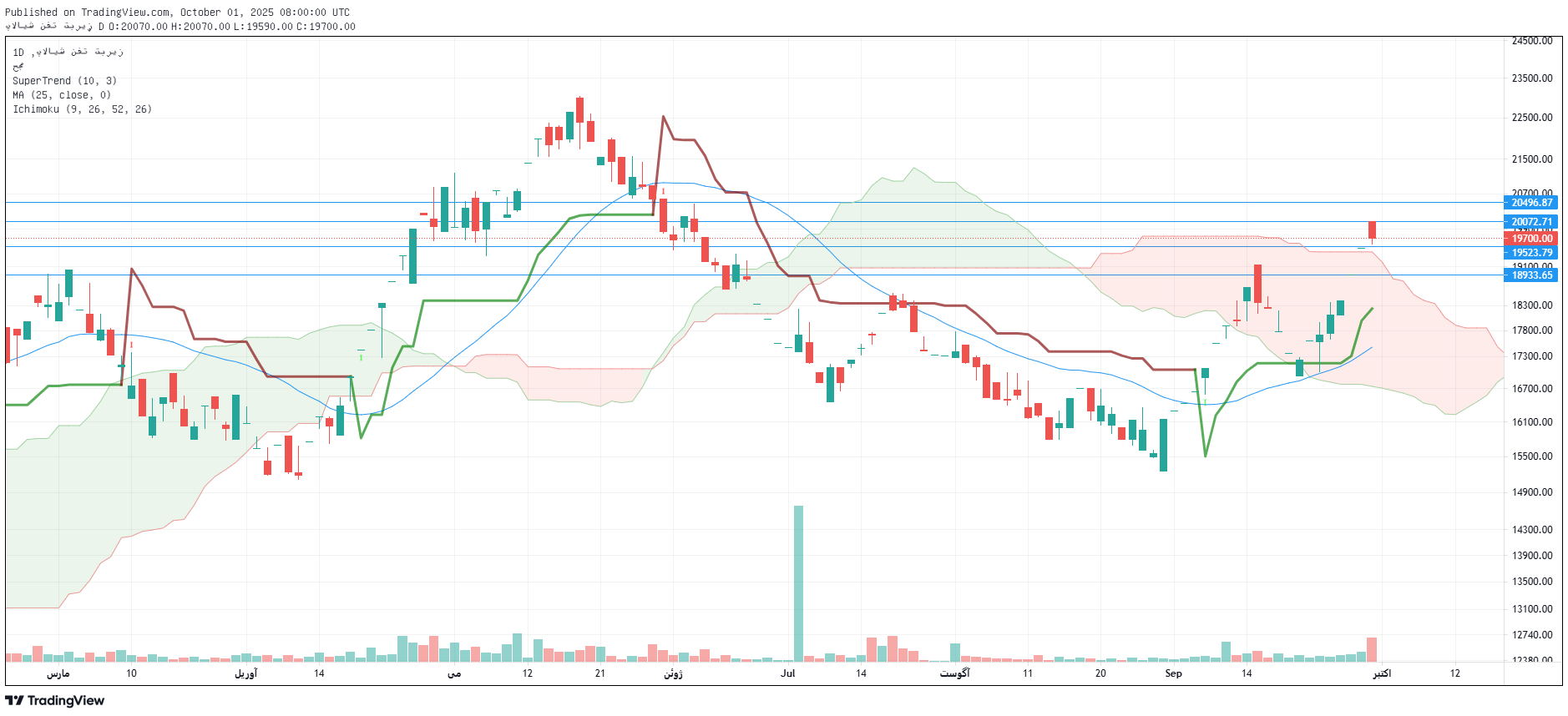The width and height of the screenshot is (1568, 716).
Task: Click the آگوست label on time axis
Action: click(x=954, y=673)
